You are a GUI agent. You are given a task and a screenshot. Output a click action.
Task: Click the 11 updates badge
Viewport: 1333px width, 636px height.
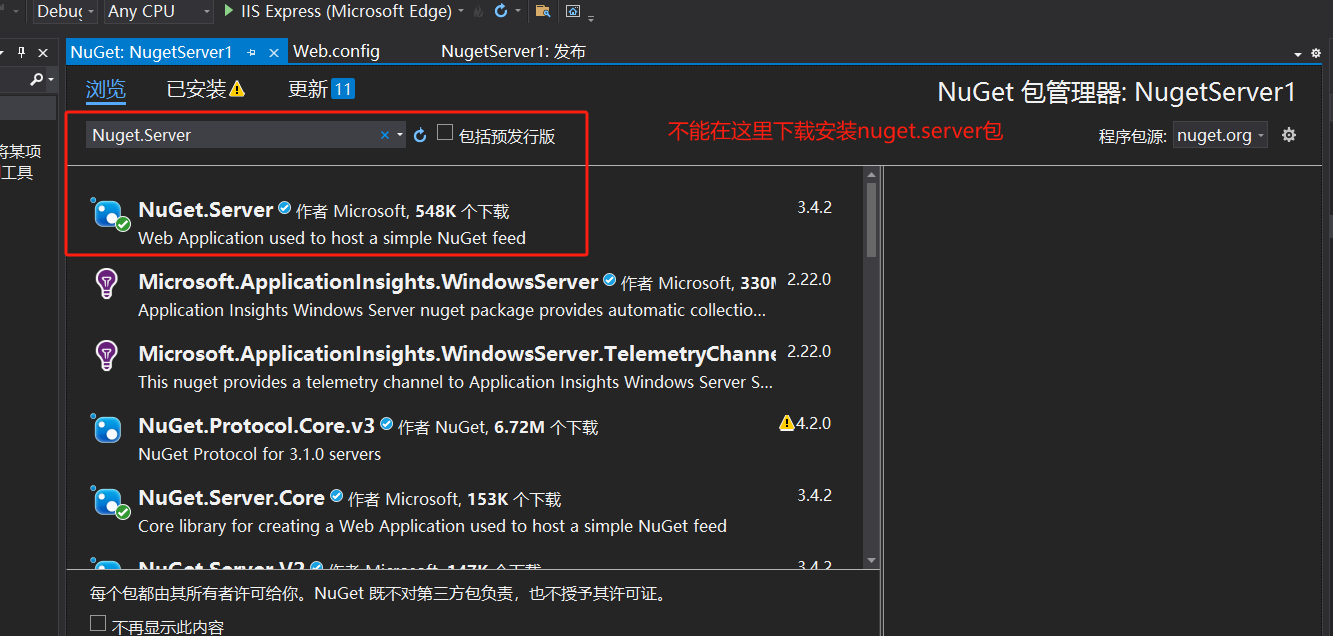[343, 89]
